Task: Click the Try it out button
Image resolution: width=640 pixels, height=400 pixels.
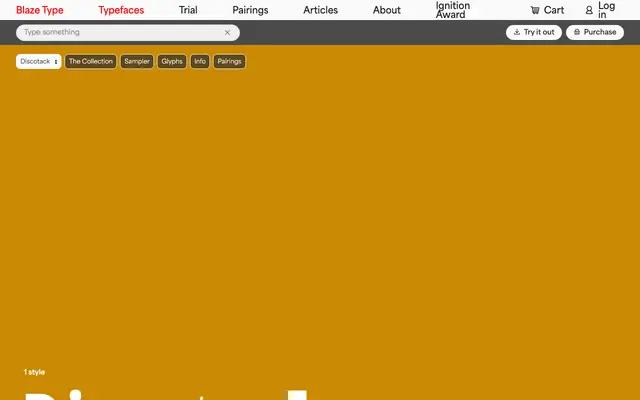Action: (534, 32)
